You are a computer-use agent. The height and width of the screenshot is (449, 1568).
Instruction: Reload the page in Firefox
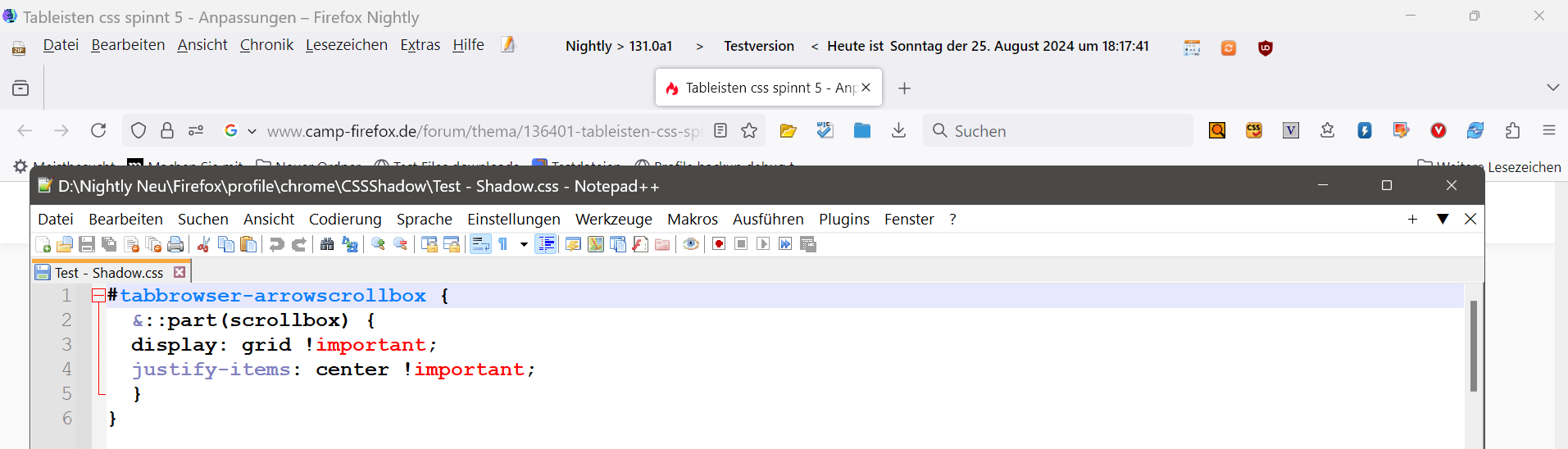[x=98, y=130]
